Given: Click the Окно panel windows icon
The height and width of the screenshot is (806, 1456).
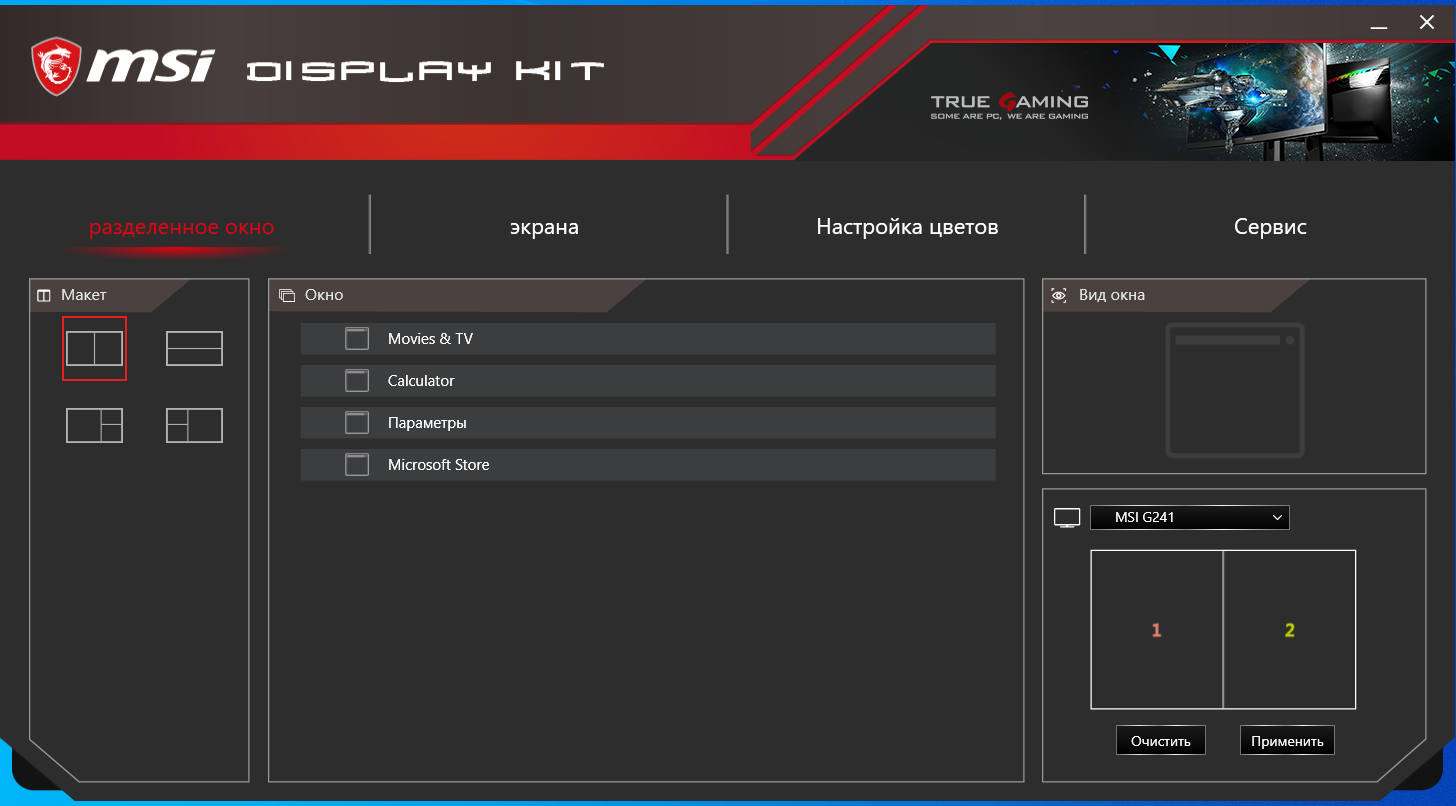Looking at the screenshot, I should (287, 296).
